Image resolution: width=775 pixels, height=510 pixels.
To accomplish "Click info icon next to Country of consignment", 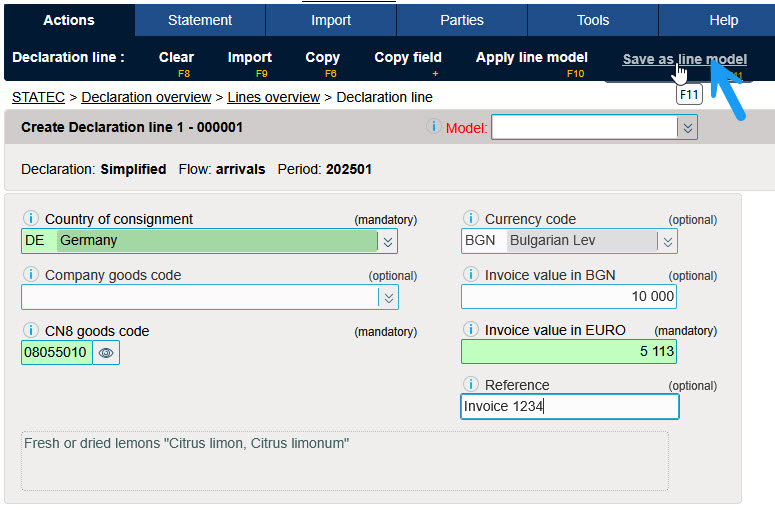I will point(30,219).
